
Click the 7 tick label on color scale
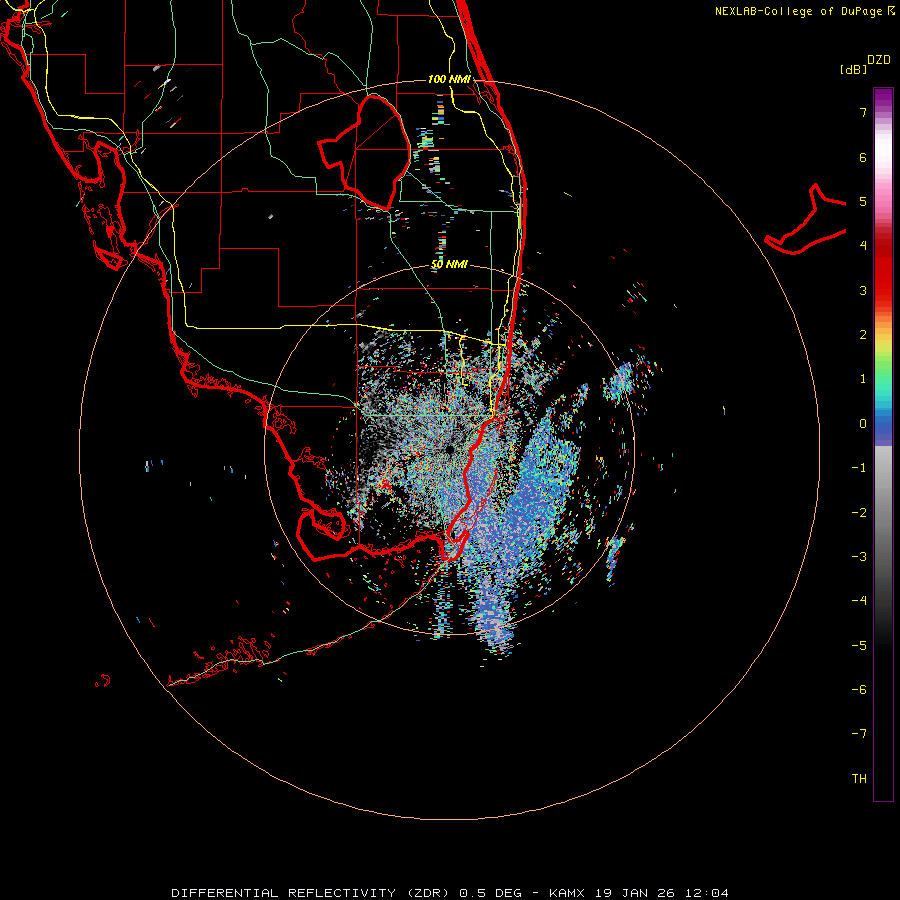[x=863, y=112]
